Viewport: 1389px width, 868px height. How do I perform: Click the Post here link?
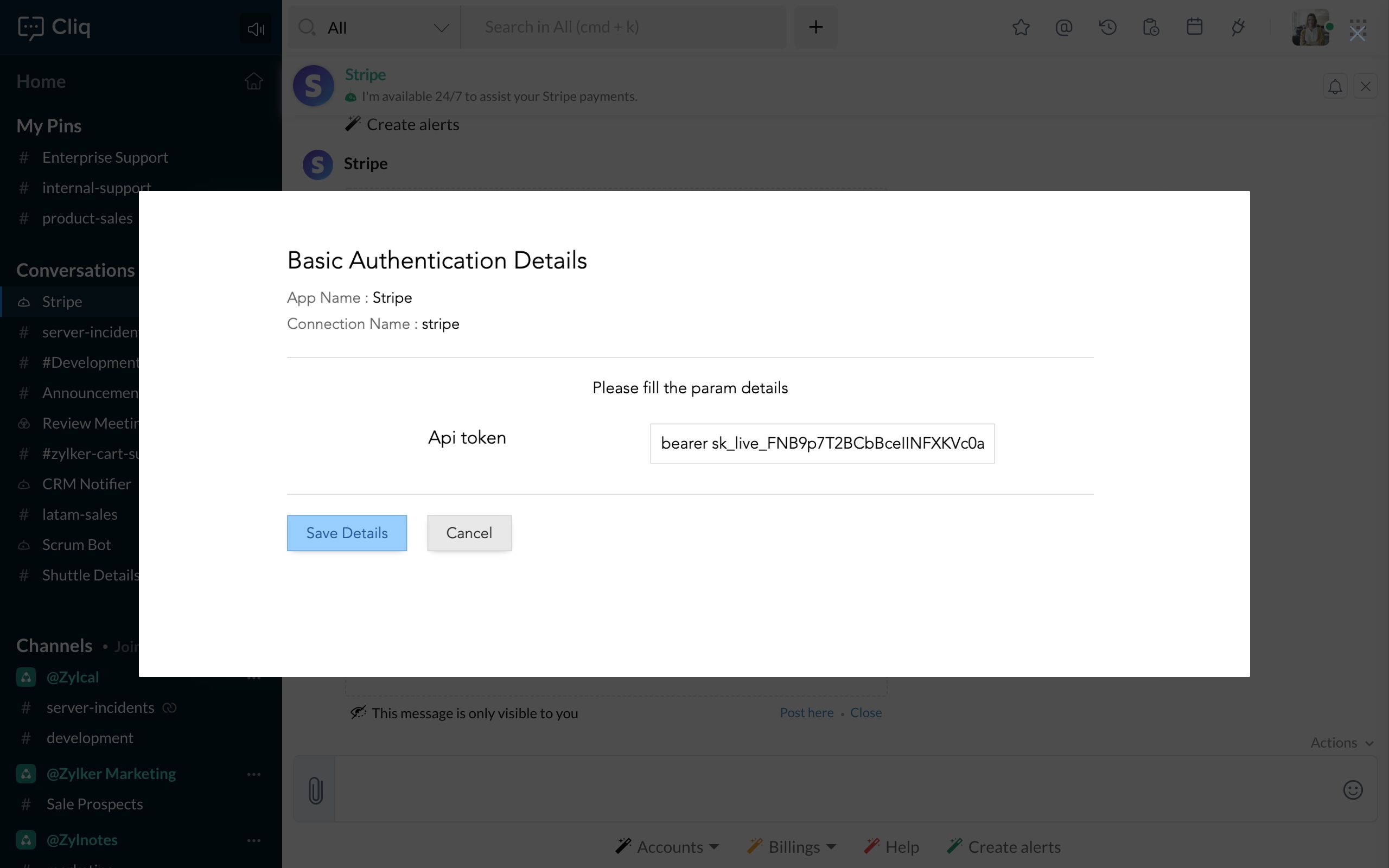[x=806, y=712]
